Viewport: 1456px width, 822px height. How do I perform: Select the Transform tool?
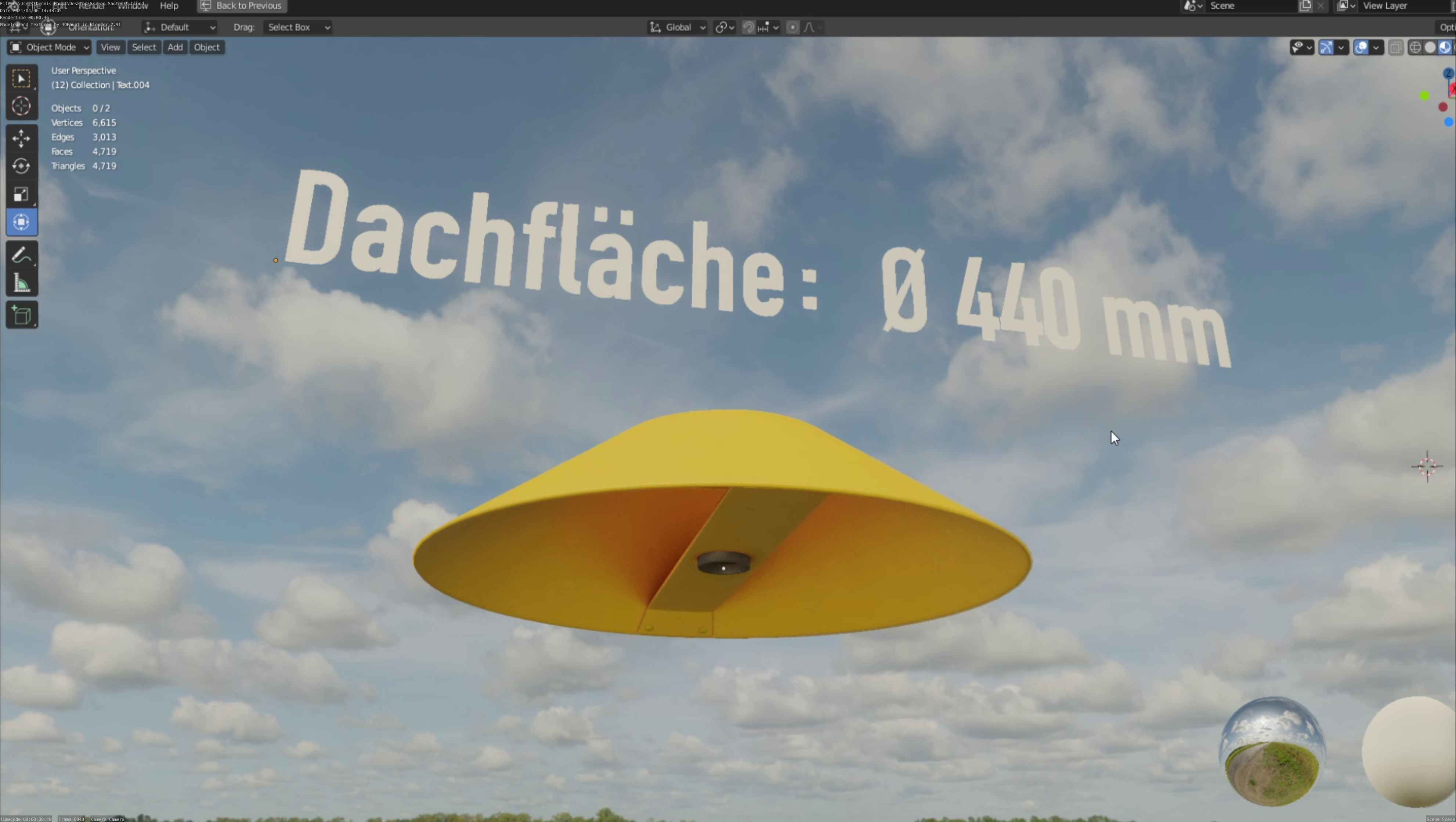coord(21,222)
